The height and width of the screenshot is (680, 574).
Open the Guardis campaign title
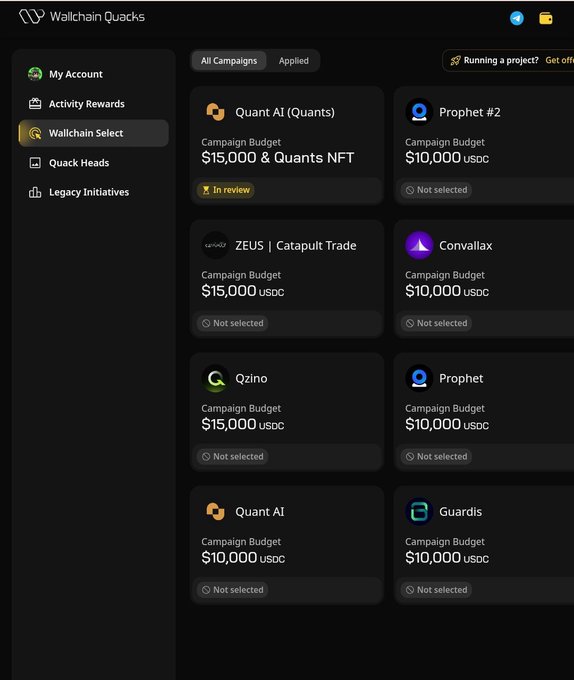tap(460, 512)
